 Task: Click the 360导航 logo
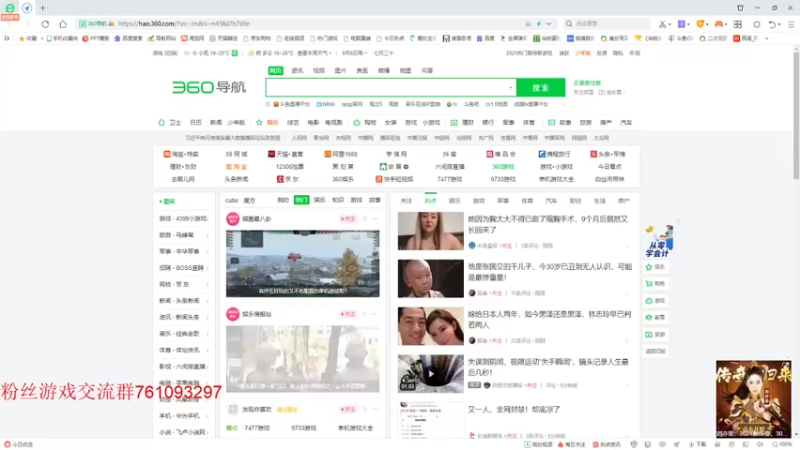pyautogui.click(x=209, y=87)
